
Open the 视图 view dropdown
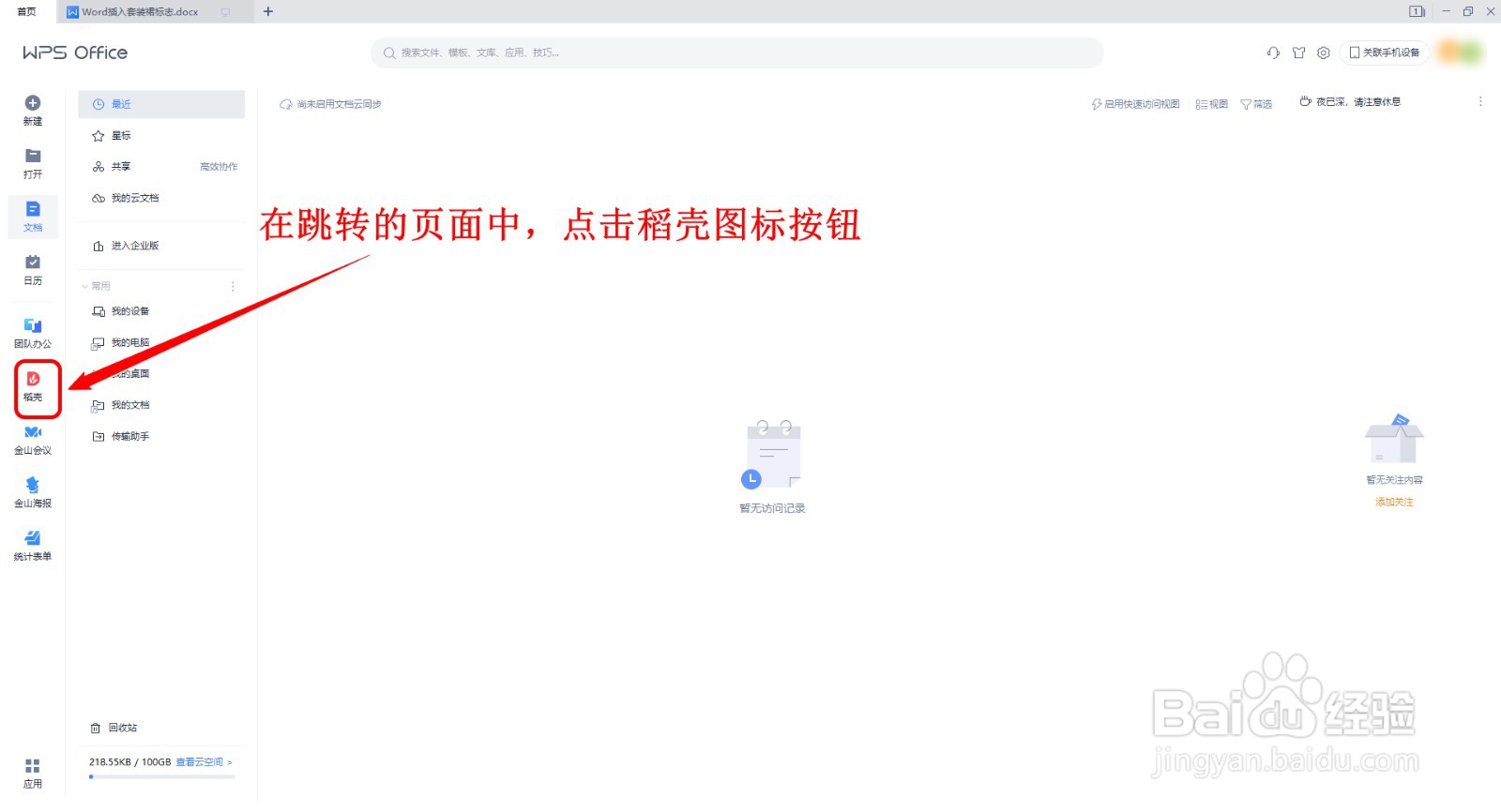click(1212, 104)
